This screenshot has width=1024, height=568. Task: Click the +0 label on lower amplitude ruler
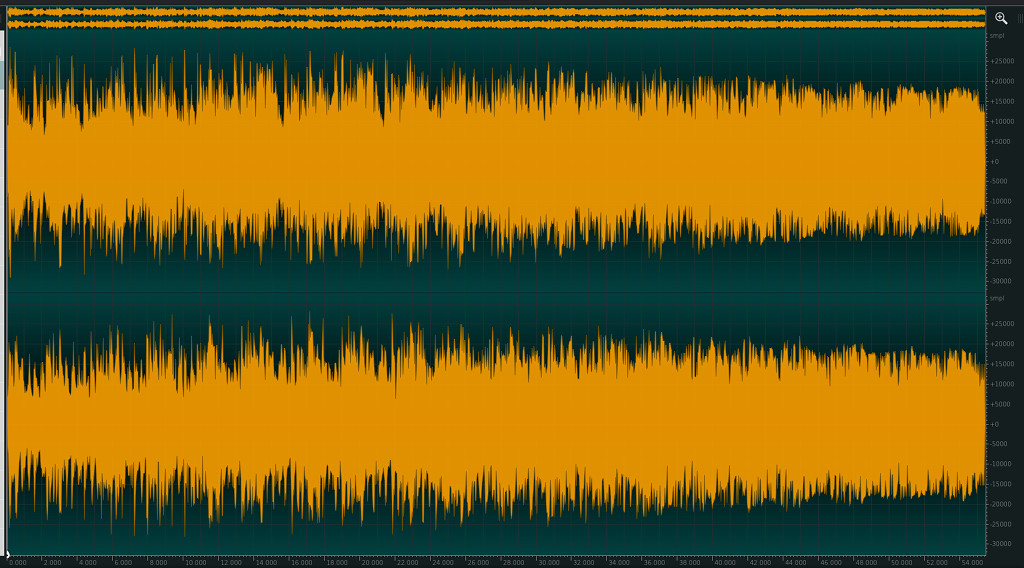995,424
